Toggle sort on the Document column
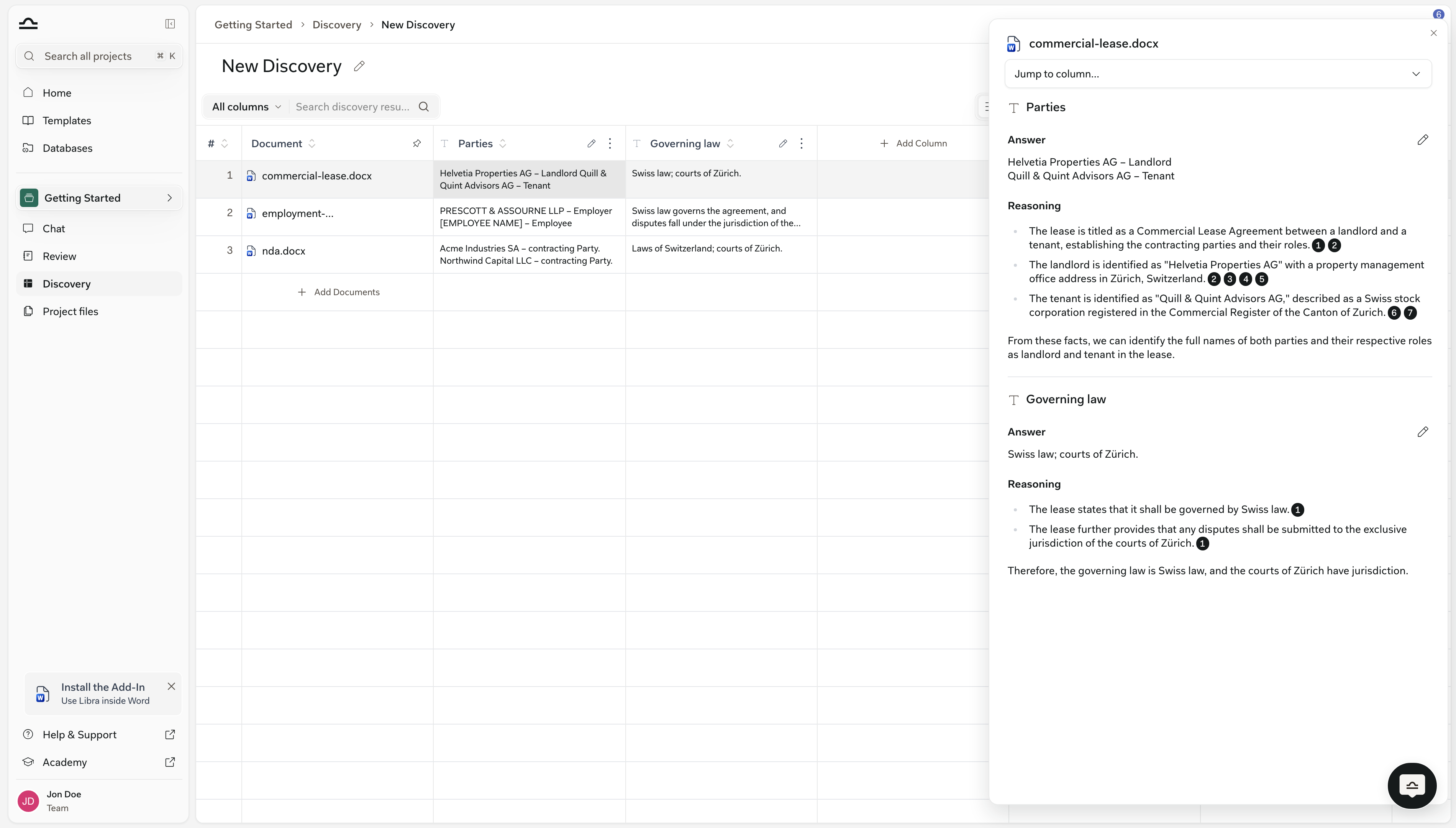This screenshot has height=828, width=1456. (312, 143)
